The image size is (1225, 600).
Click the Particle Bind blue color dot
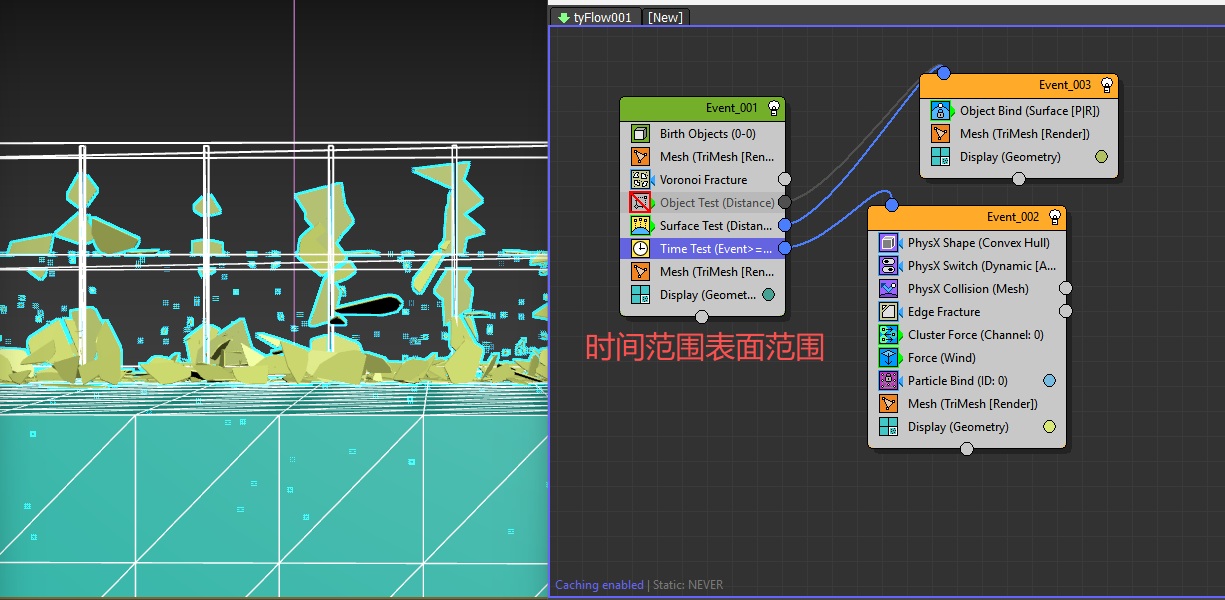point(1049,381)
